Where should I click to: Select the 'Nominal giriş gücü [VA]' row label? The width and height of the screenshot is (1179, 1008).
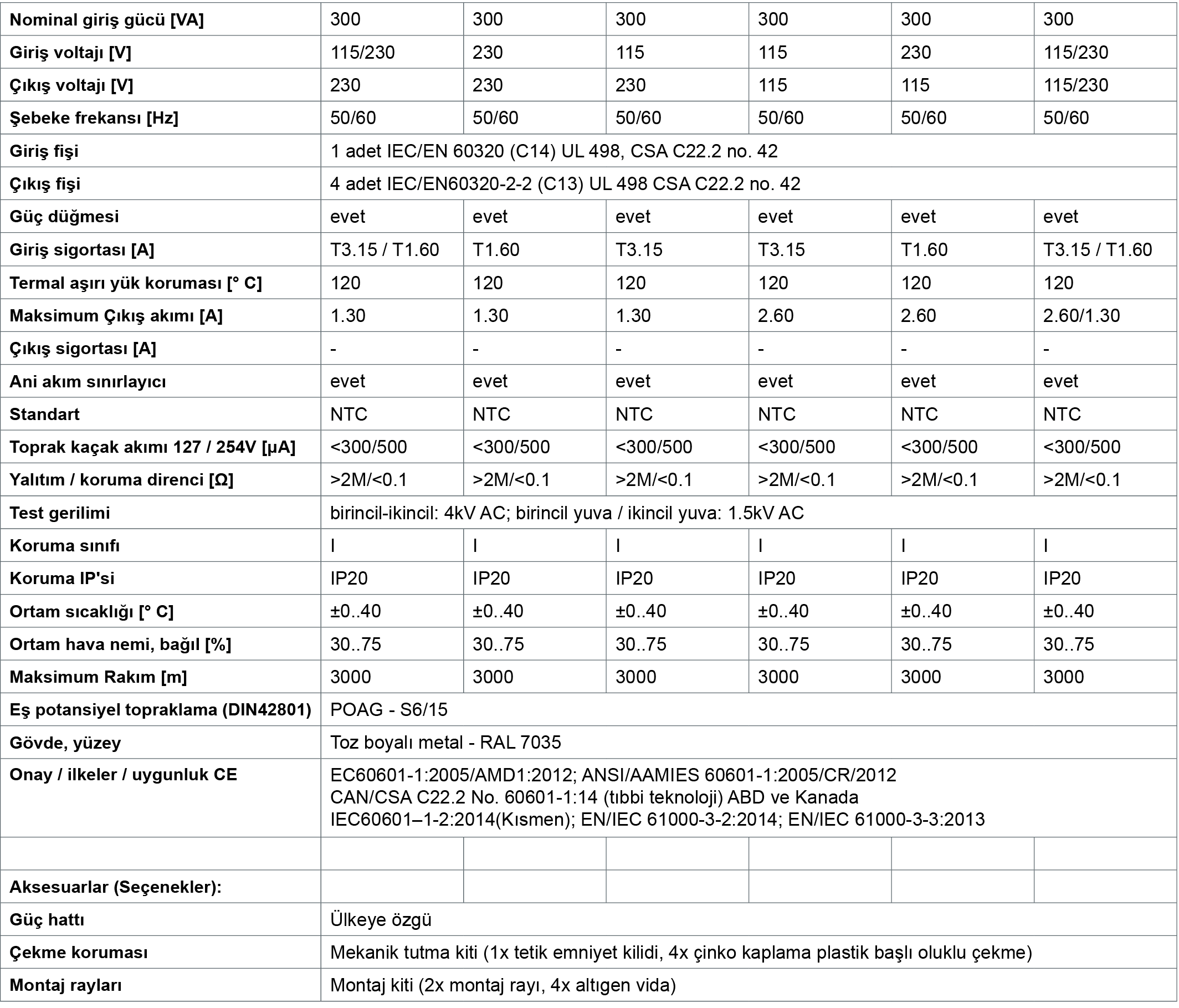pos(107,20)
